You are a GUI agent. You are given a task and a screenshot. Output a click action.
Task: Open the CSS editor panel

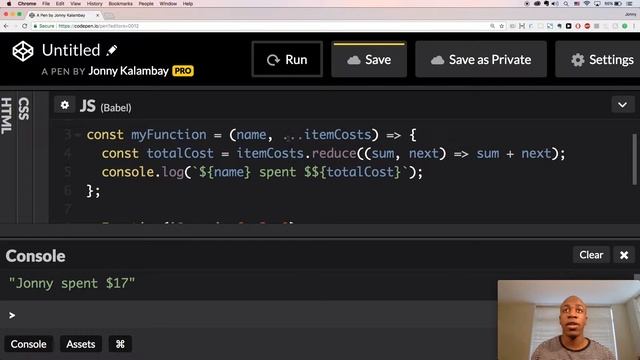coord(24,109)
